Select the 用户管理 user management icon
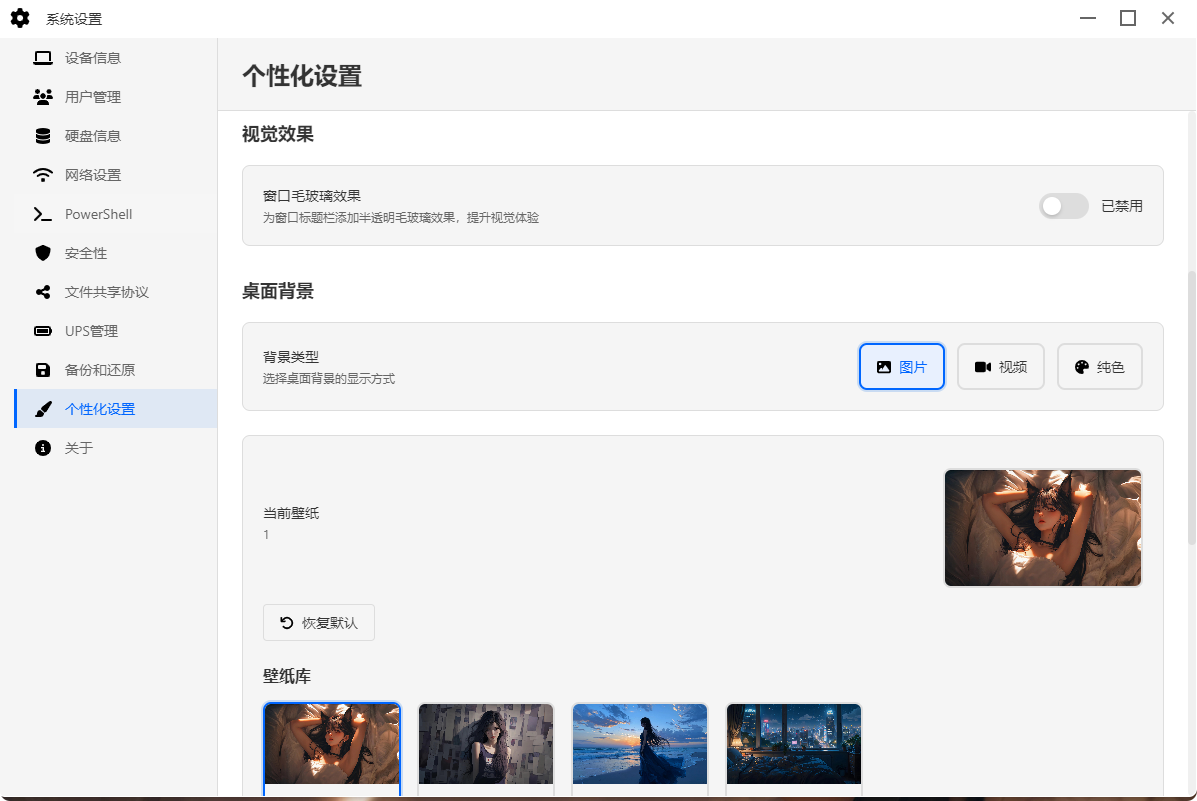 (x=42, y=96)
